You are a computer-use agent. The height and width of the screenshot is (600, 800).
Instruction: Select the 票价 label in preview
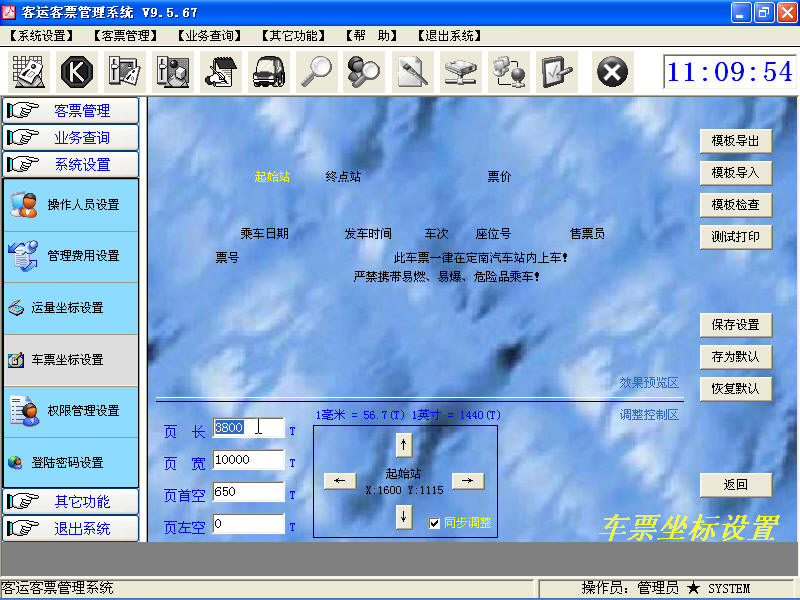click(x=499, y=177)
